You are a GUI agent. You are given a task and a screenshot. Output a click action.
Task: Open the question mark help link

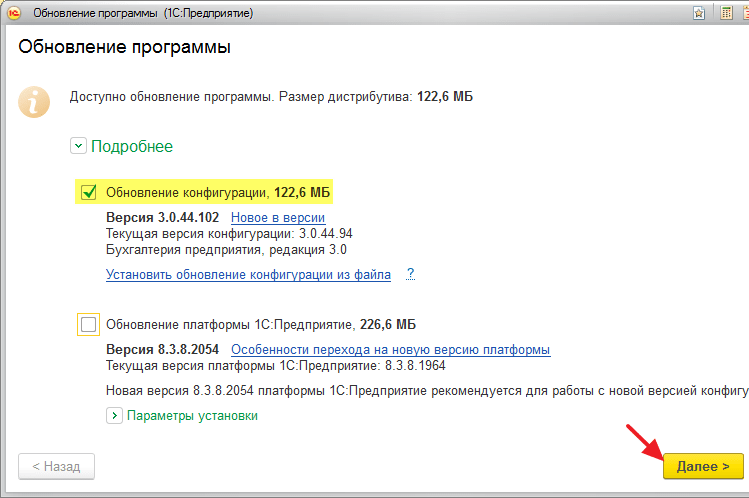pos(410,274)
